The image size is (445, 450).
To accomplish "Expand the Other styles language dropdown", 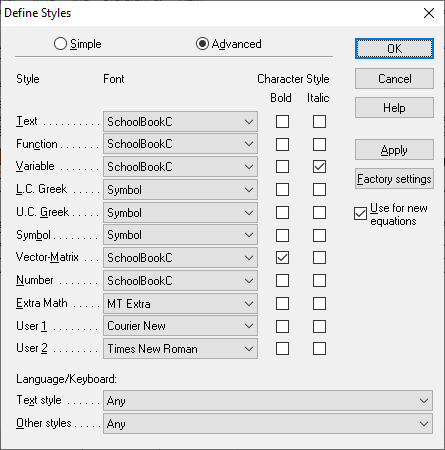I will tap(268, 424).
